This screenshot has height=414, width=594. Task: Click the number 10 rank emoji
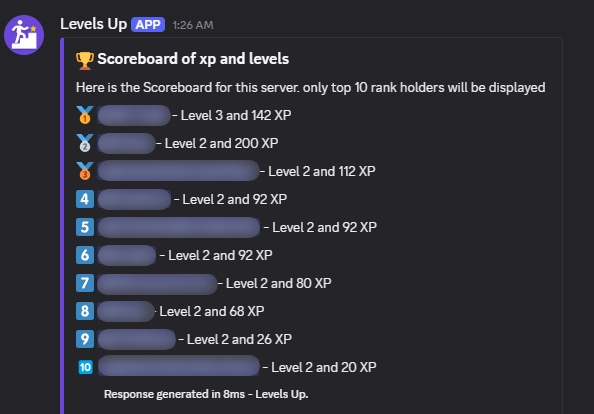click(x=85, y=367)
